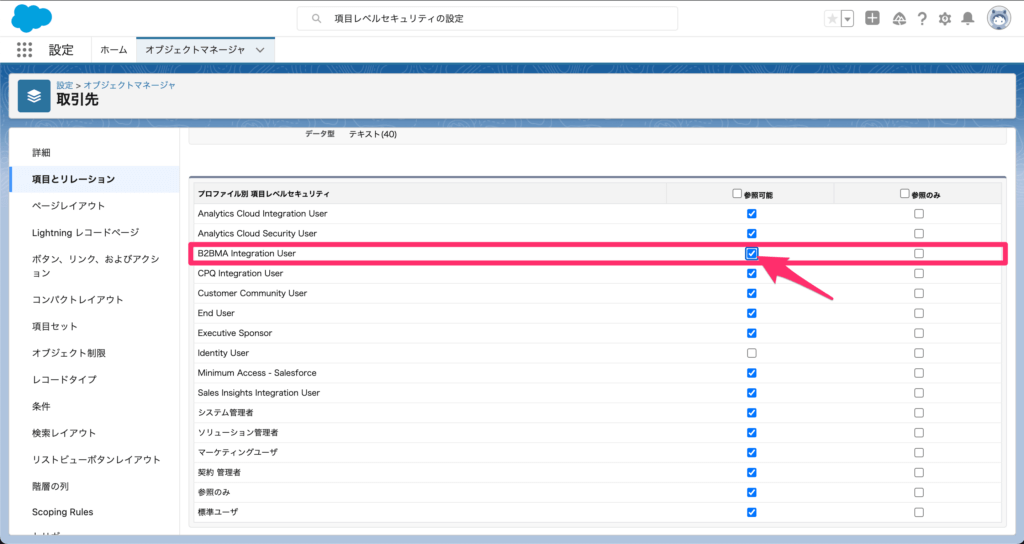1024x544 pixels.
Task: Open the help question mark icon
Action: [x=921, y=19]
